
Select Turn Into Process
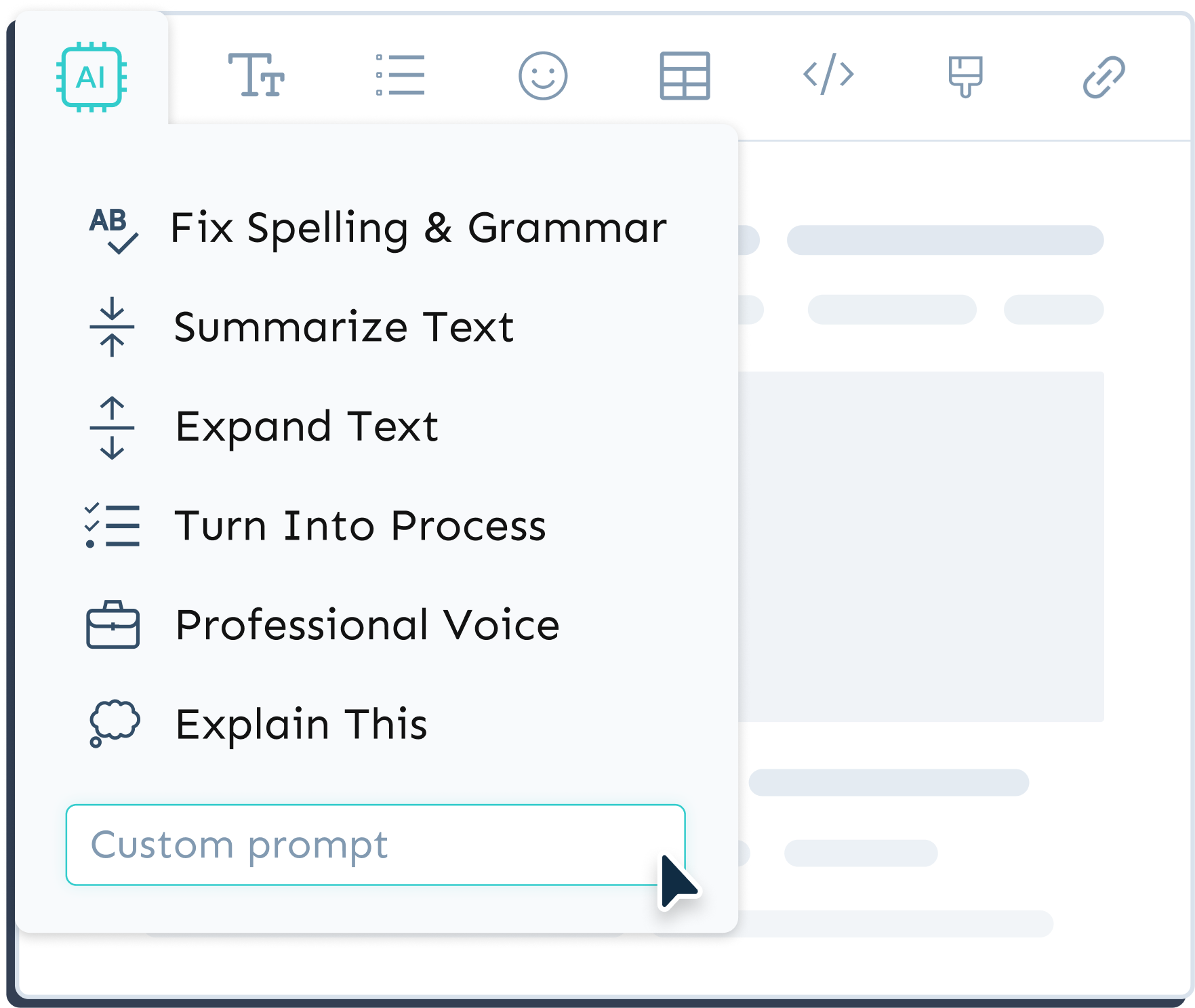(360, 525)
